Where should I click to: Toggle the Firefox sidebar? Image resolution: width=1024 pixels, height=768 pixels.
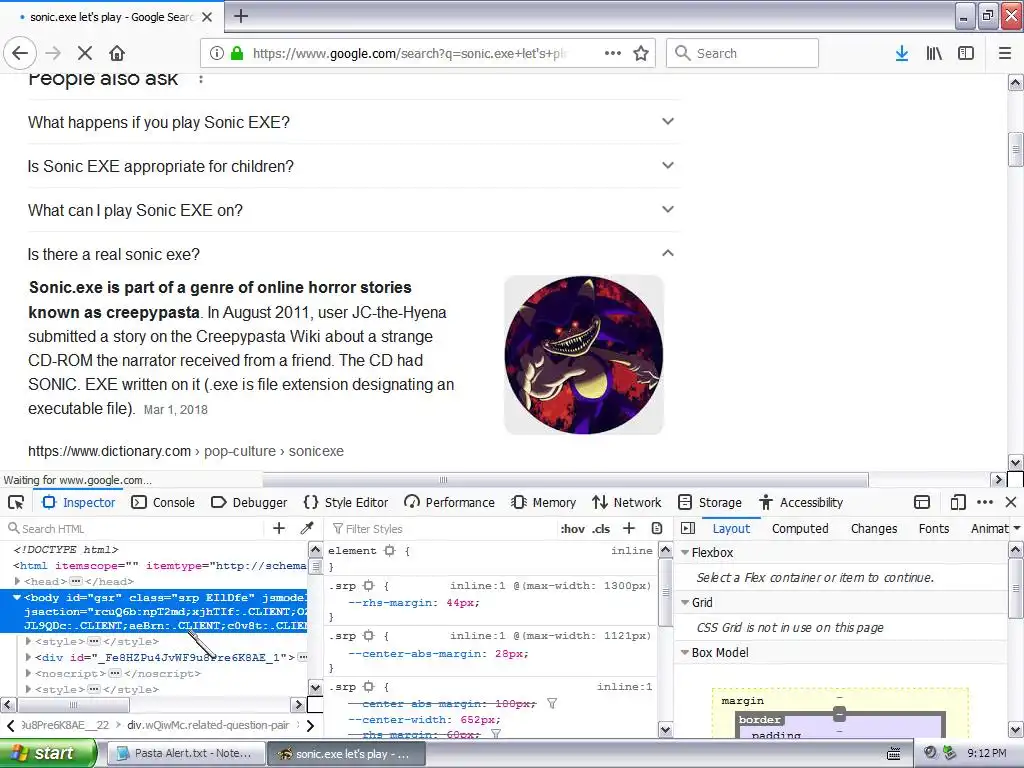[x=966, y=53]
